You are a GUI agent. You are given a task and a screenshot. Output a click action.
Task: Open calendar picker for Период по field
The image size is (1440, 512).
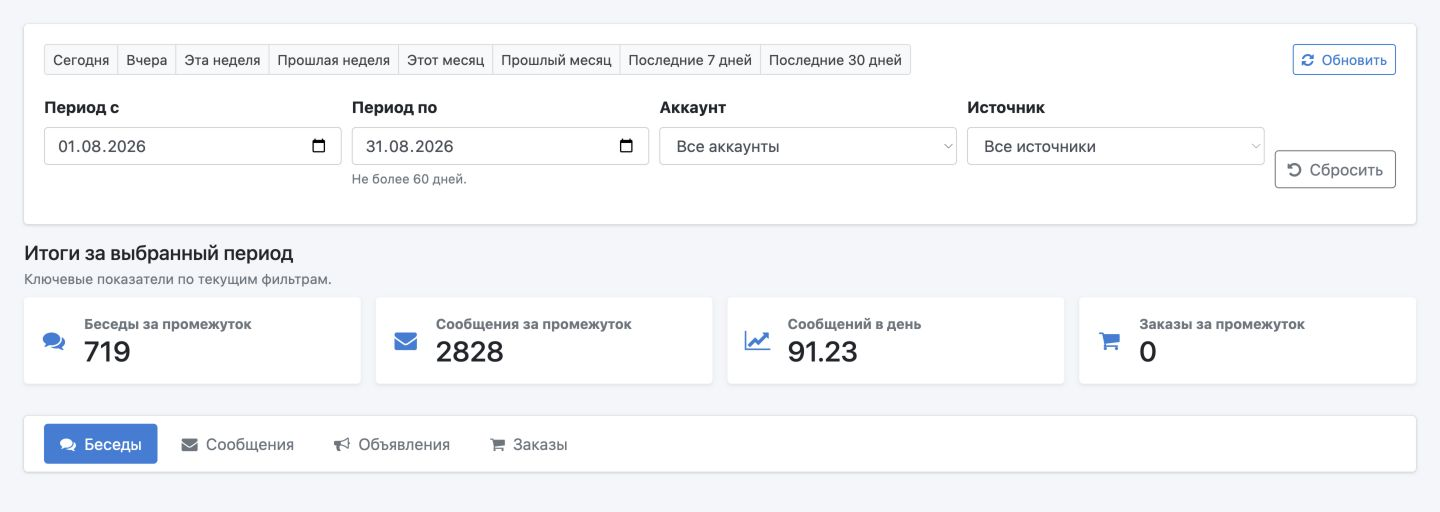627,146
